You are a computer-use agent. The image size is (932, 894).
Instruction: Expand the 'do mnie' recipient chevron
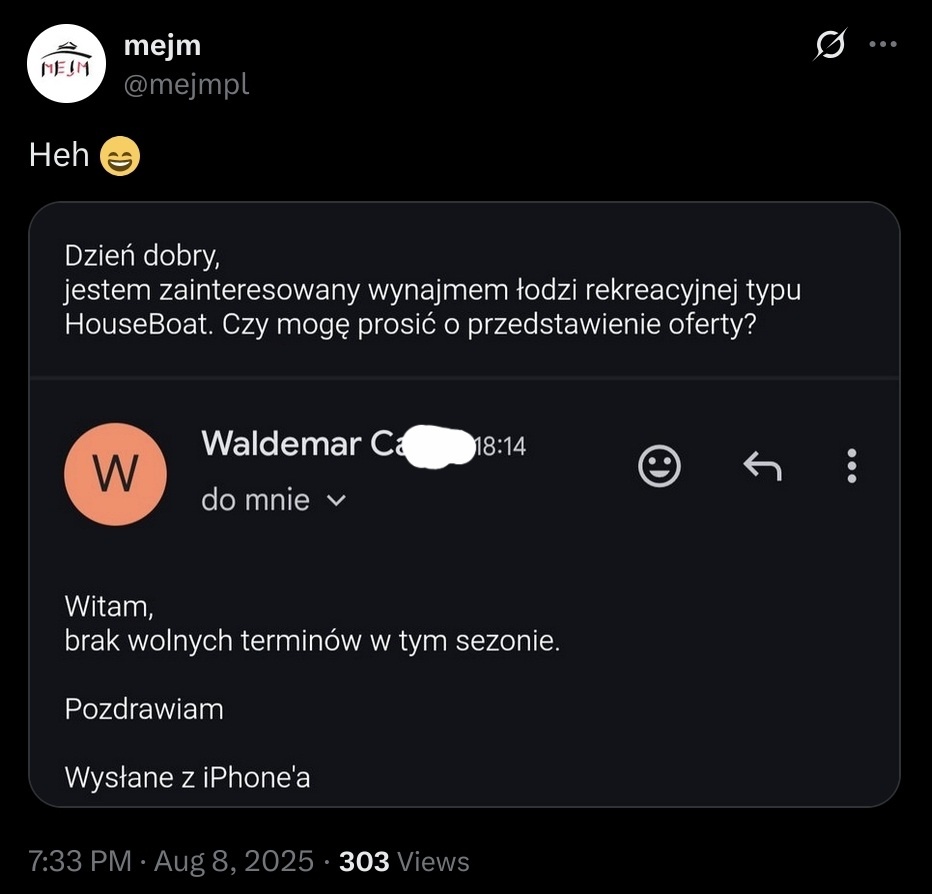click(x=336, y=500)
